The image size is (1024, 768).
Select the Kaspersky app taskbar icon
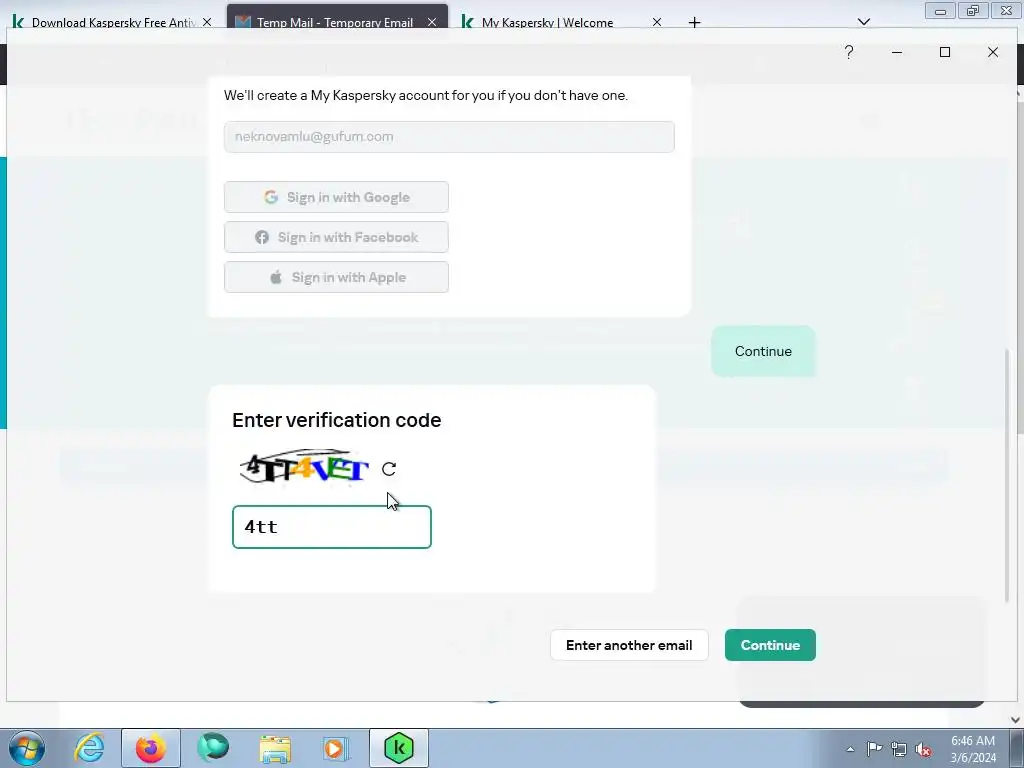[399, 748]
